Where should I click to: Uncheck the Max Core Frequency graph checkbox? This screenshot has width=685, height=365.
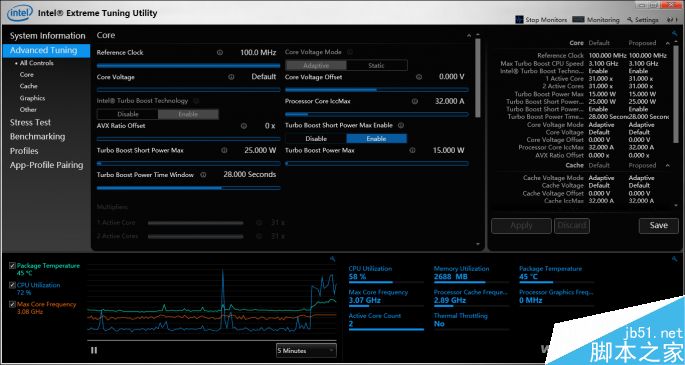(12, 304)
